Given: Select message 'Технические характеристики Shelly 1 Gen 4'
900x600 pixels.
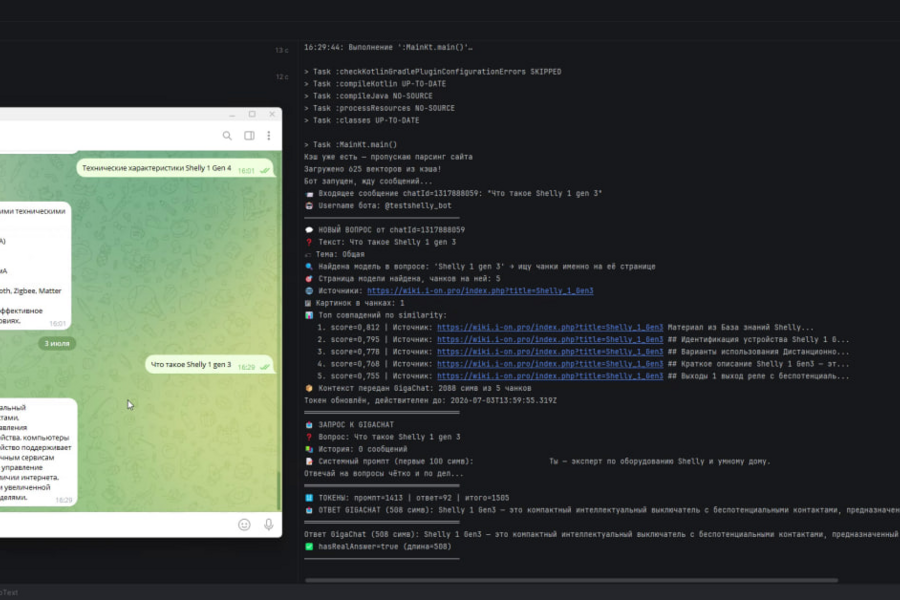Looking at the screenshot, I should click(x=174, y=168).
